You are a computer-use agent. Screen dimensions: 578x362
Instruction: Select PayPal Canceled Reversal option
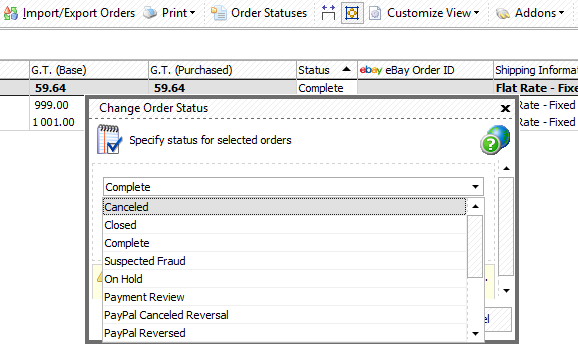(x=284, y=315)
